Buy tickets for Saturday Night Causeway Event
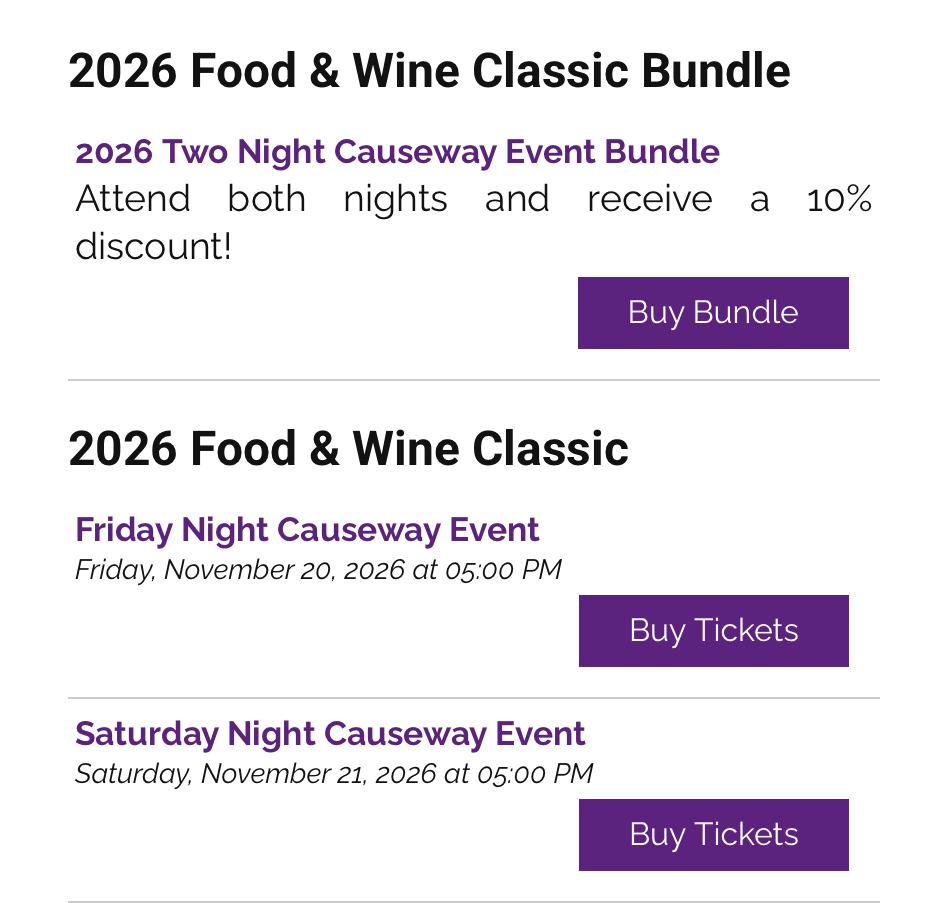949x903 pixels. point(713,835)
